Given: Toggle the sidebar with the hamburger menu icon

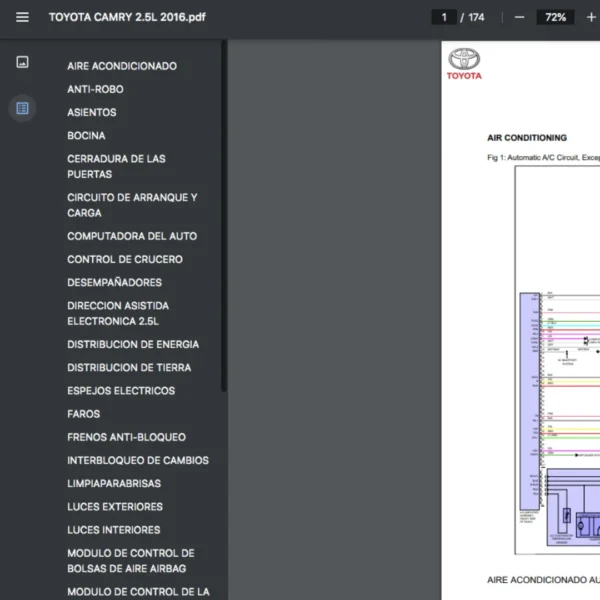Looking at the screenshot, I should pyautogui.click(x=22, y=17).
